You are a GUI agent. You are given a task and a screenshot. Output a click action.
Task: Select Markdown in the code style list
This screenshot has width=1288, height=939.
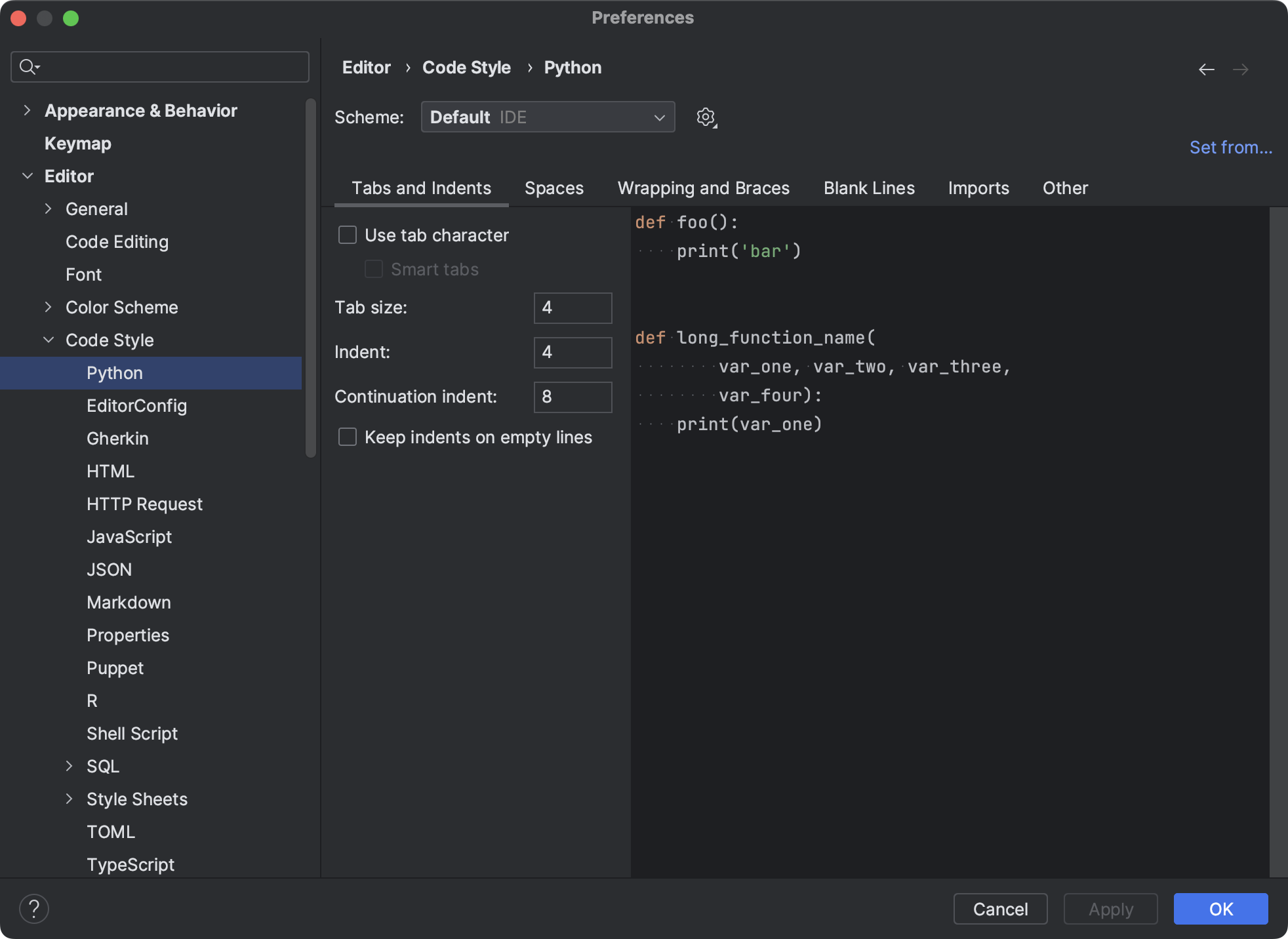129,602
